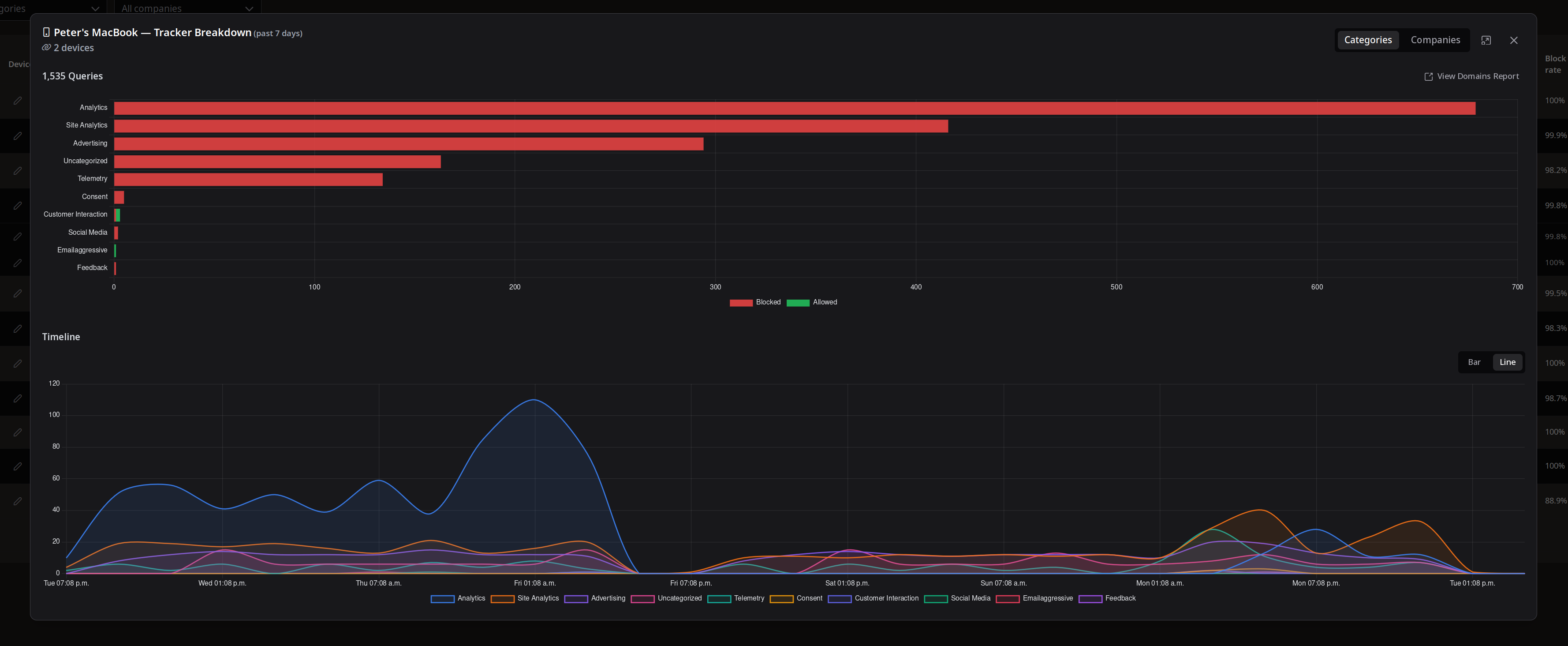Click the Block rate column header in background
Viewport: 1568px width, 646px height.
pyautogui.click(x=1555, y=64)
